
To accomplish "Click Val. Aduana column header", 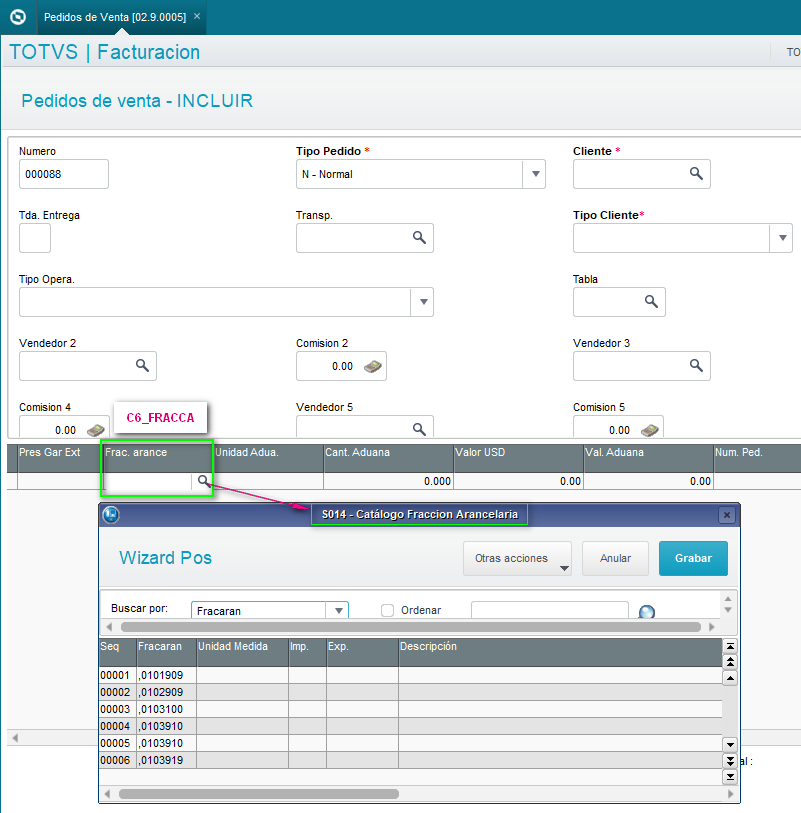I will tap(649, 458).
